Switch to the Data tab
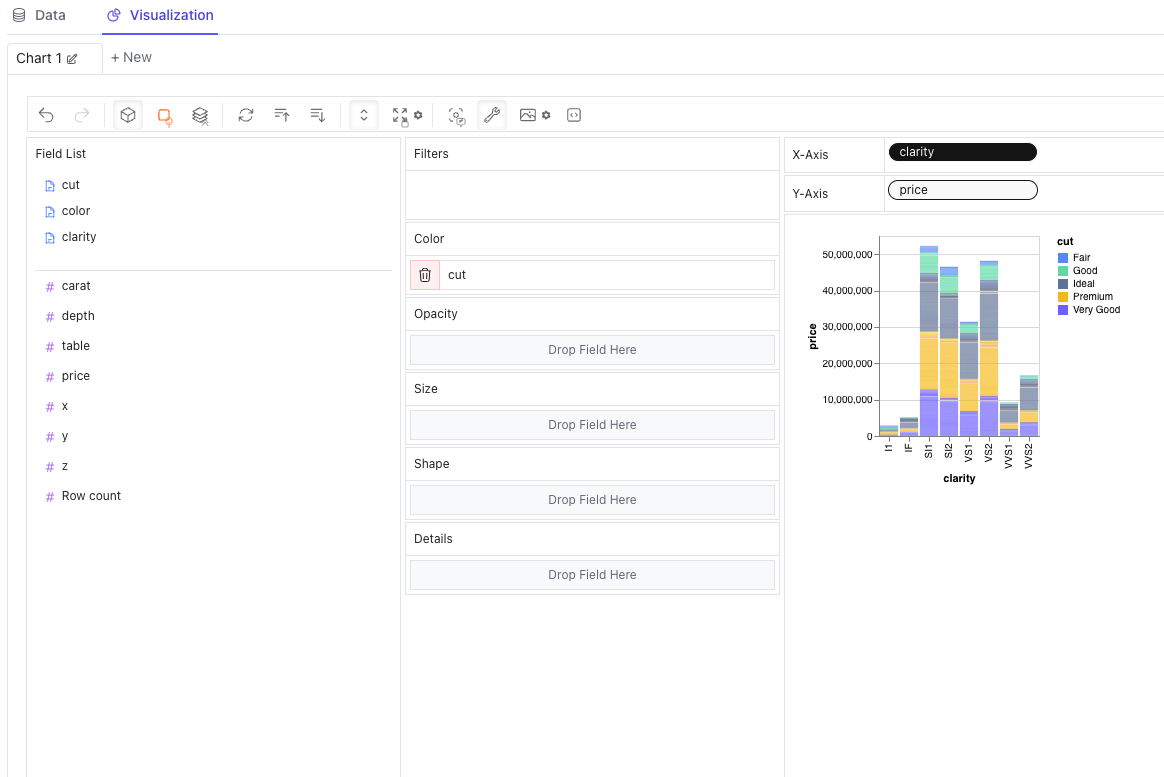The height and width of the screenshot is (777, 1164). [39, 15]
